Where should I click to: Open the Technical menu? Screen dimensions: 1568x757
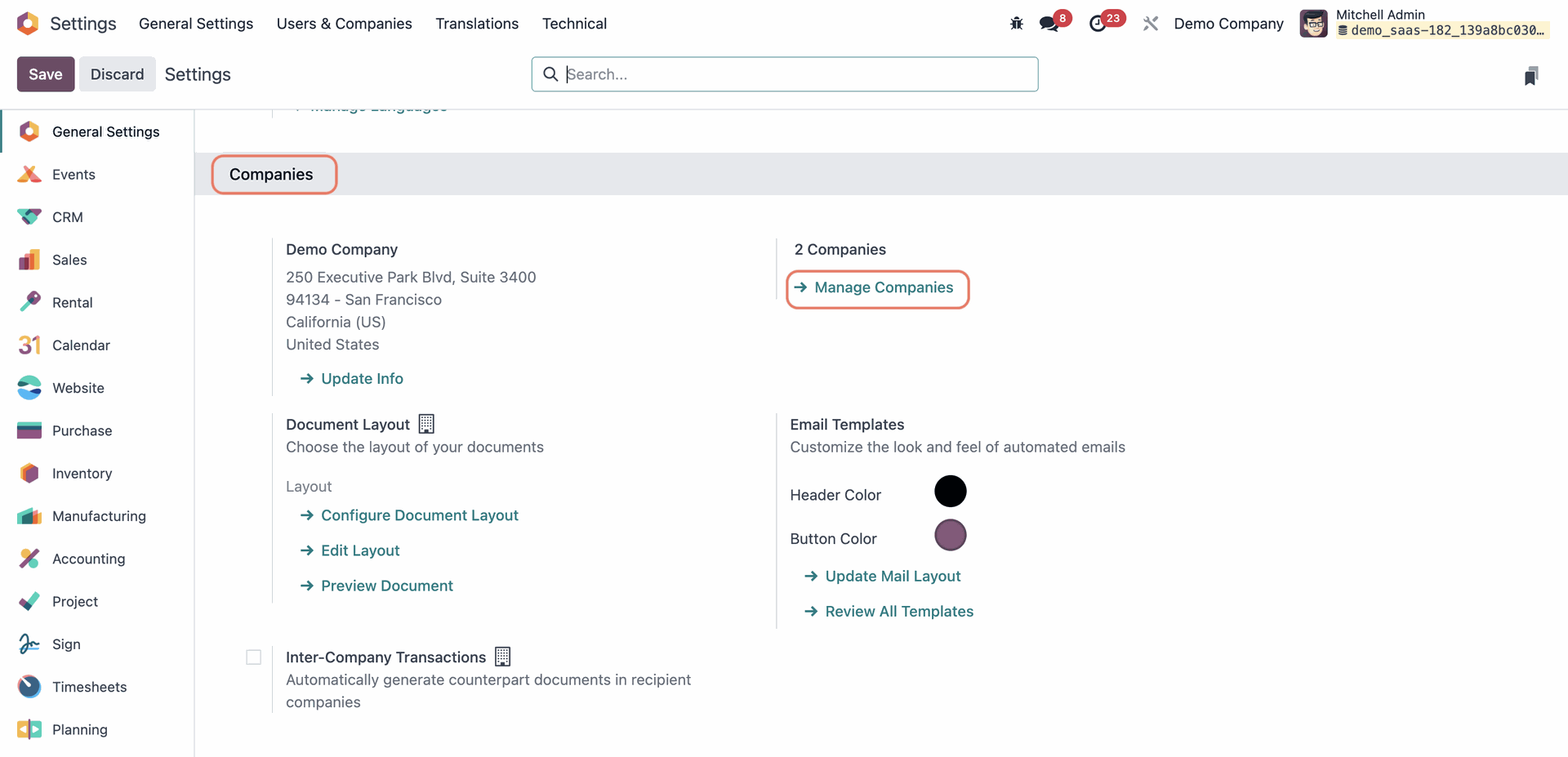(x=574, y=23)
